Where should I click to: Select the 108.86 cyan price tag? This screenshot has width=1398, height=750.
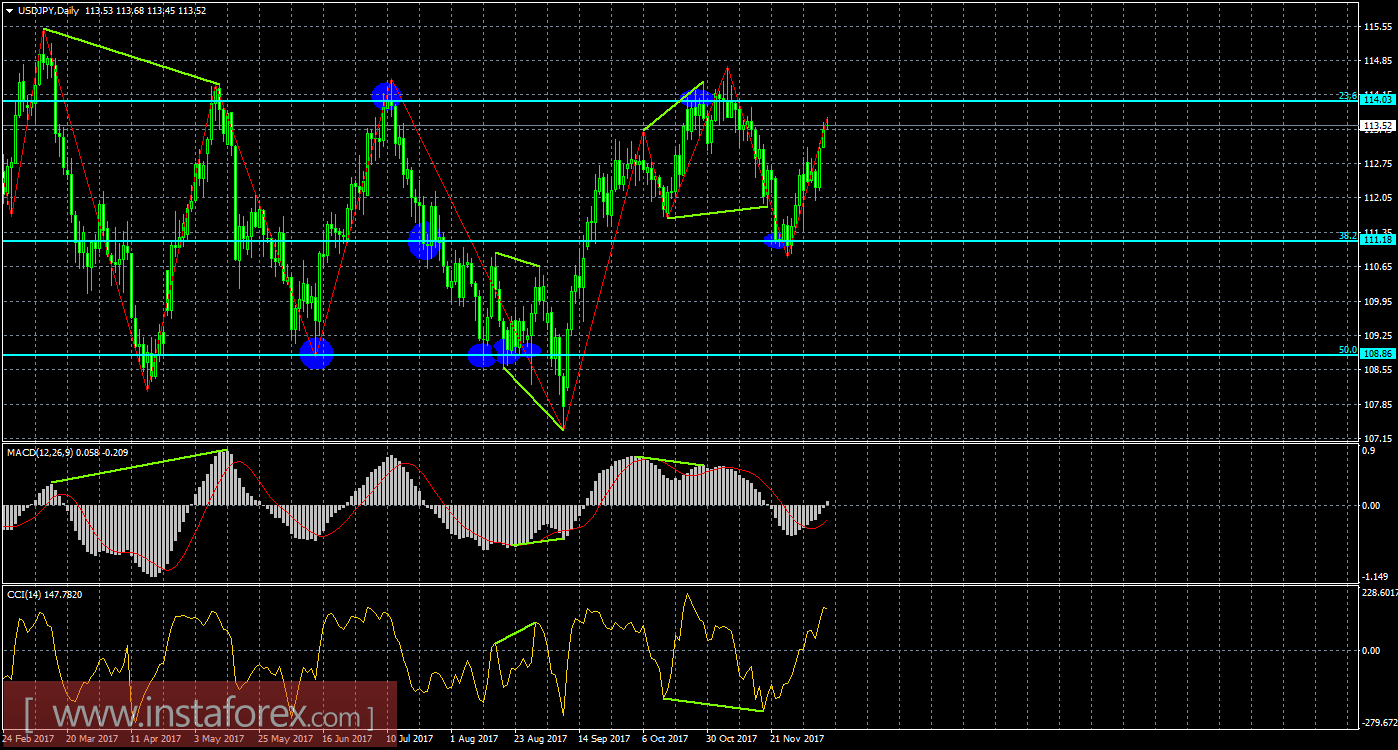(x=1379, y=353)
